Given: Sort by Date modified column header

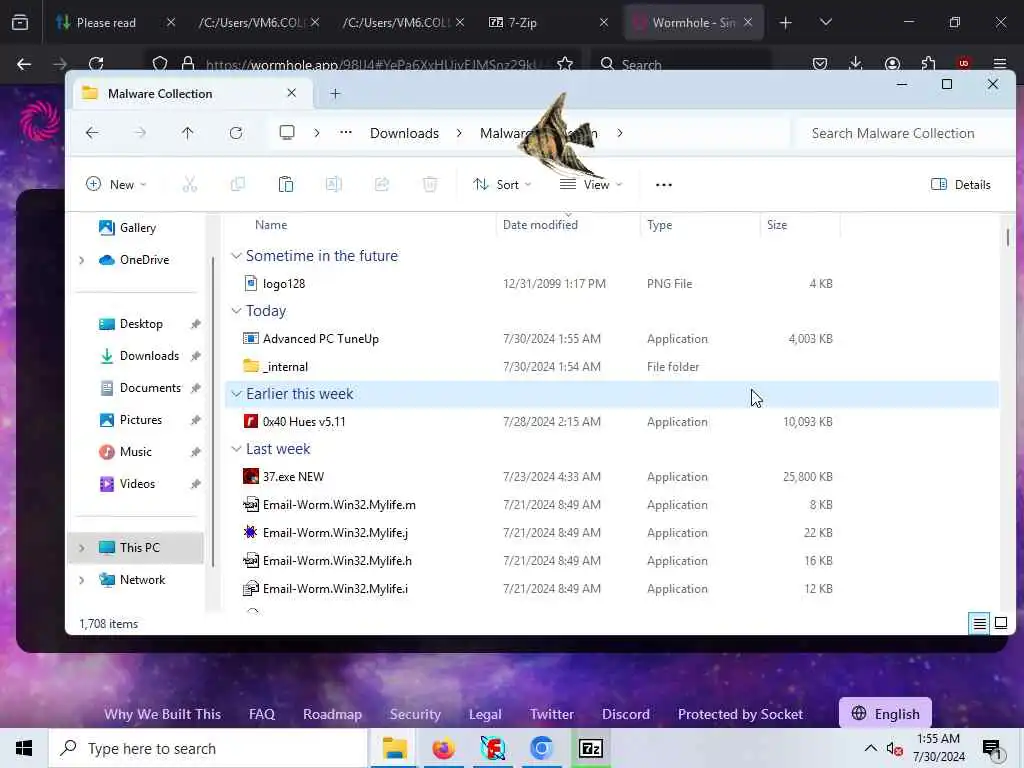Looking at the screenshot, I should (x=540, y=225).
